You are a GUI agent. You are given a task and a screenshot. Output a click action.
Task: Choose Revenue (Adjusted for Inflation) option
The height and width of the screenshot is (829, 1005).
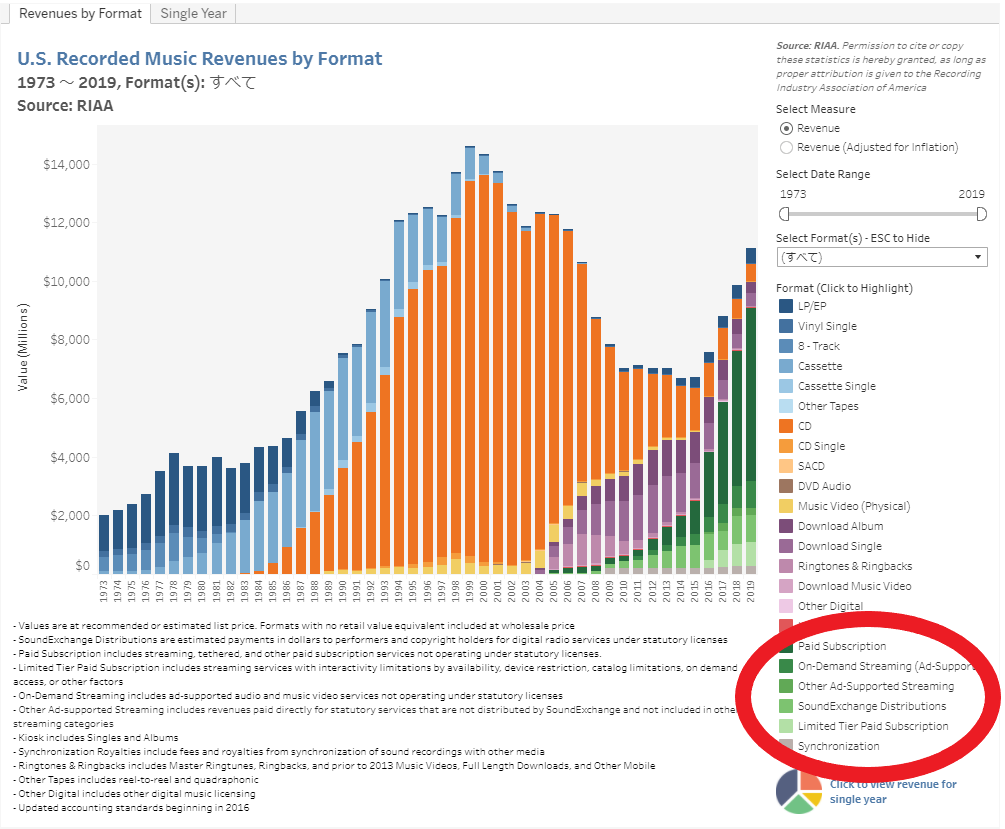(786, 147)
